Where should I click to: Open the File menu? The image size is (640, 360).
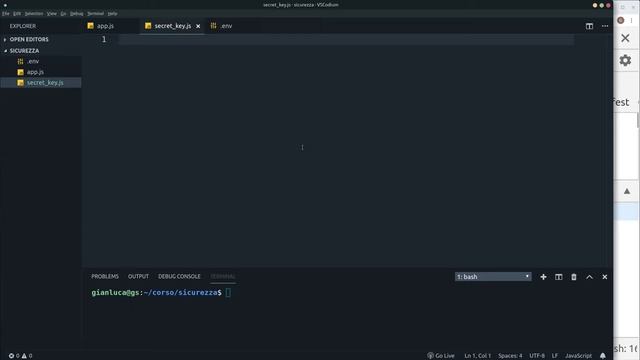(6, 13)
